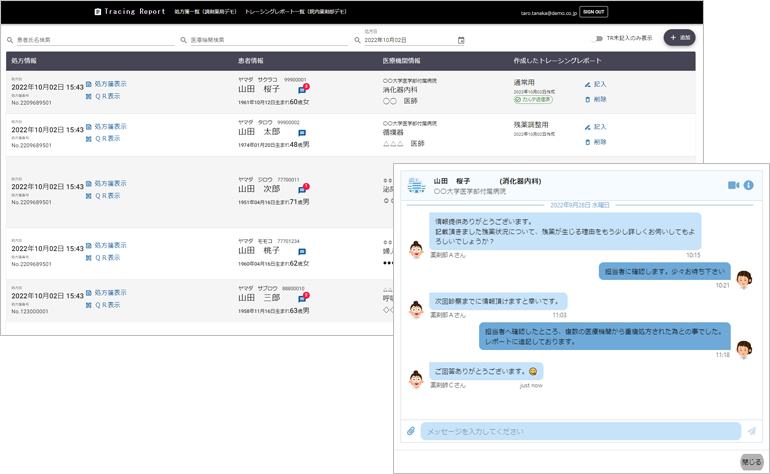Toggle the TR未記入のみ表示 switch

coord(598,39)
